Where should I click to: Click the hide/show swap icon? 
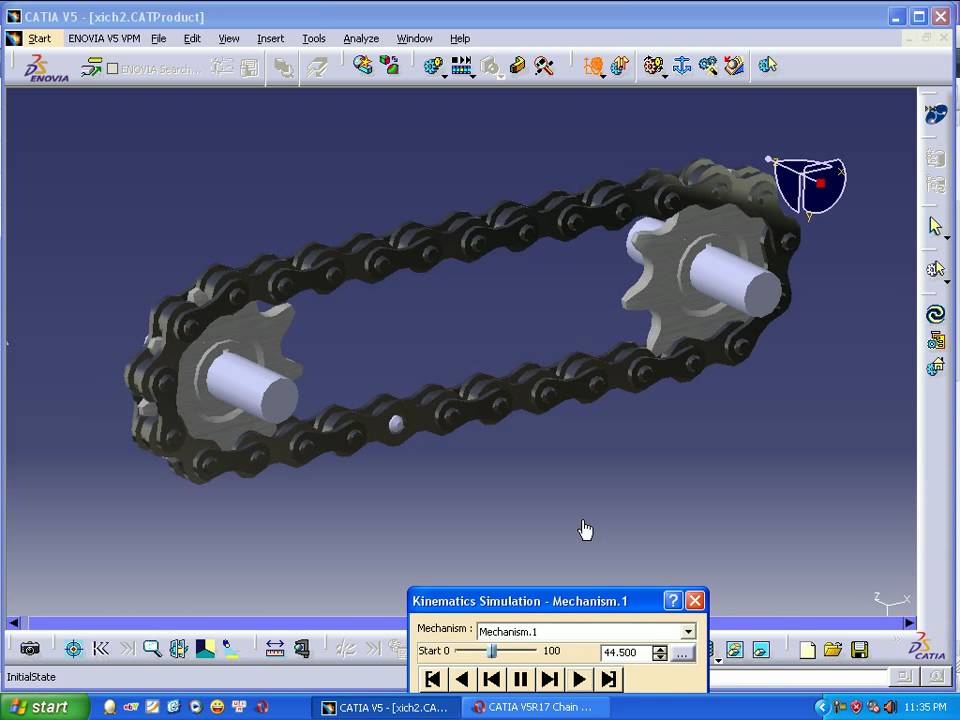231,648
